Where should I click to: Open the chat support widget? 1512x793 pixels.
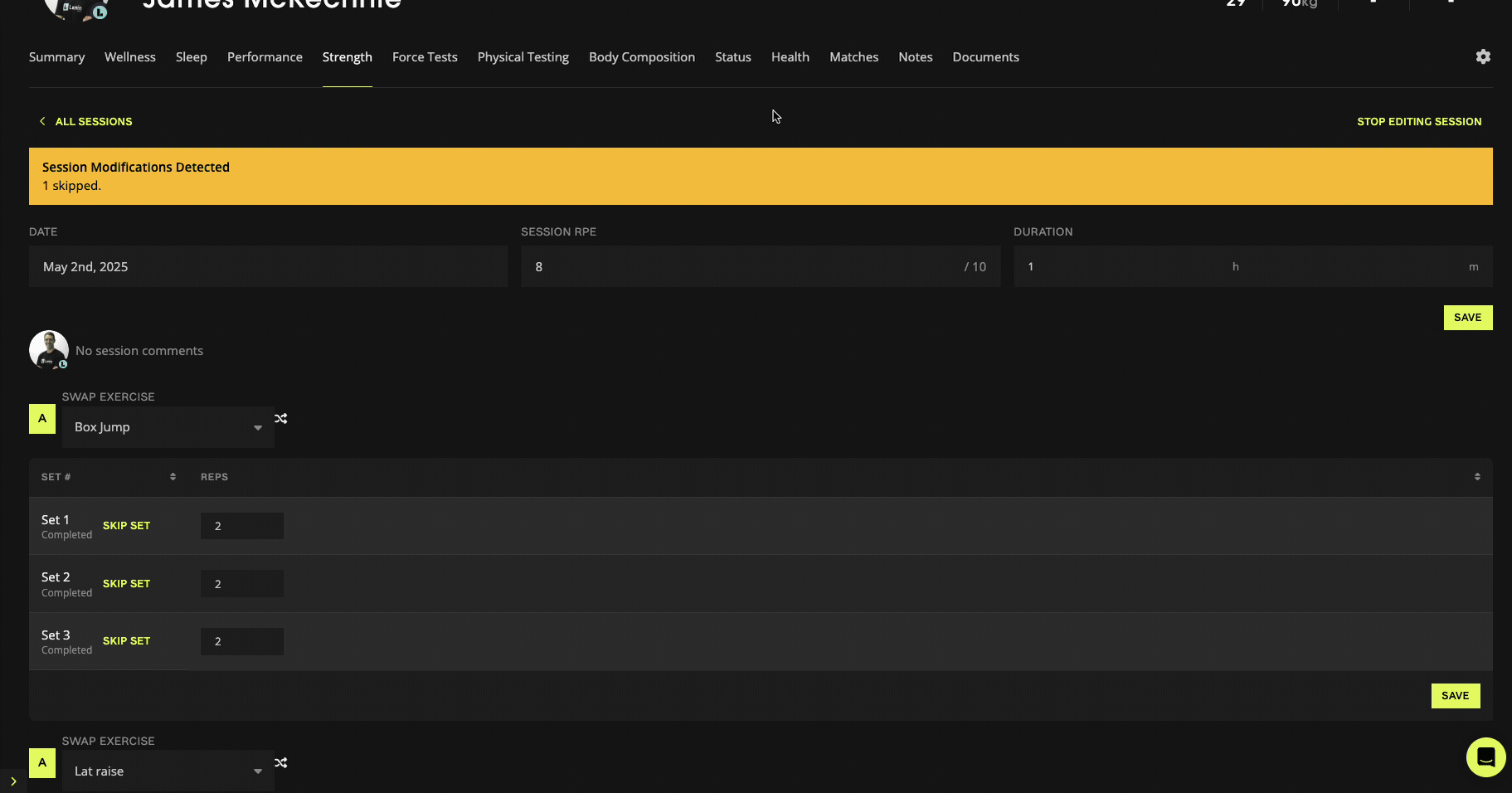coord(1485,757)
